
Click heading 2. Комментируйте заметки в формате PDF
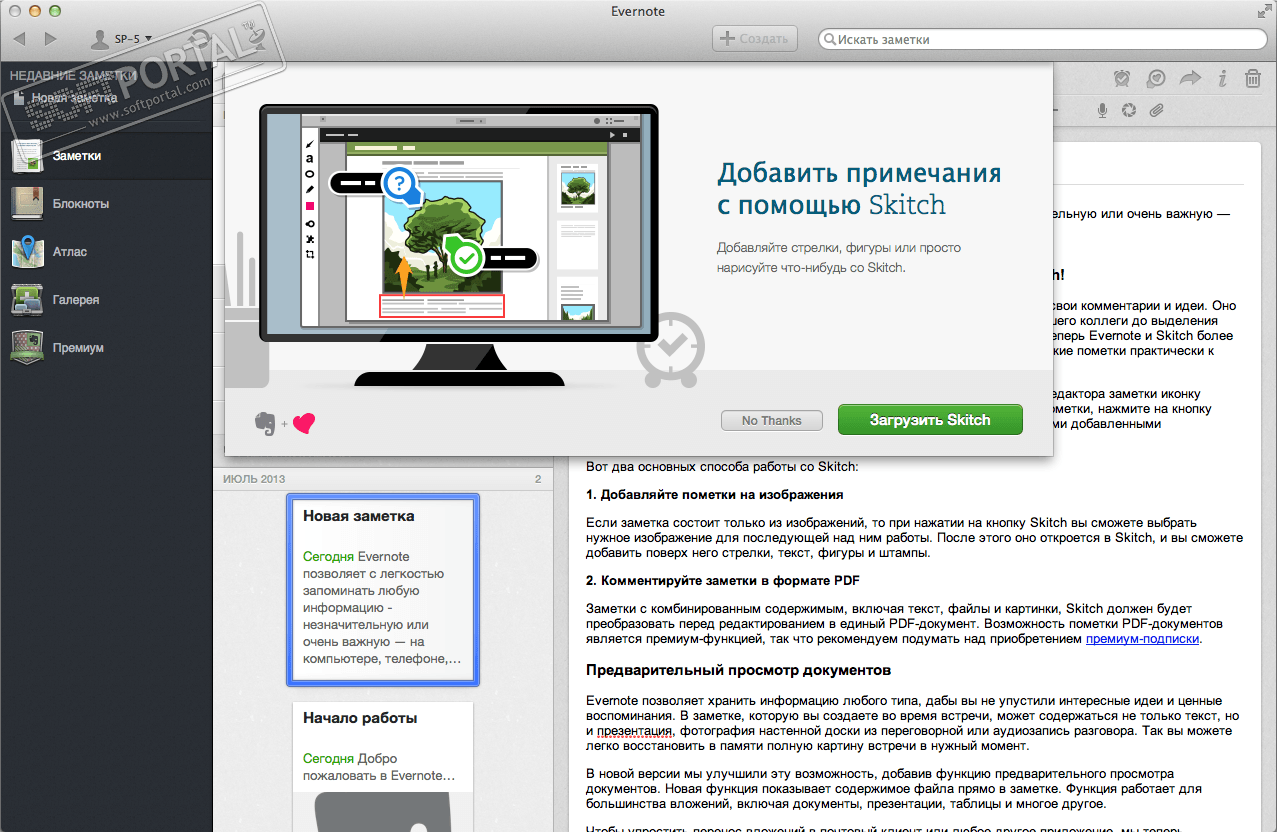[723, 580]
